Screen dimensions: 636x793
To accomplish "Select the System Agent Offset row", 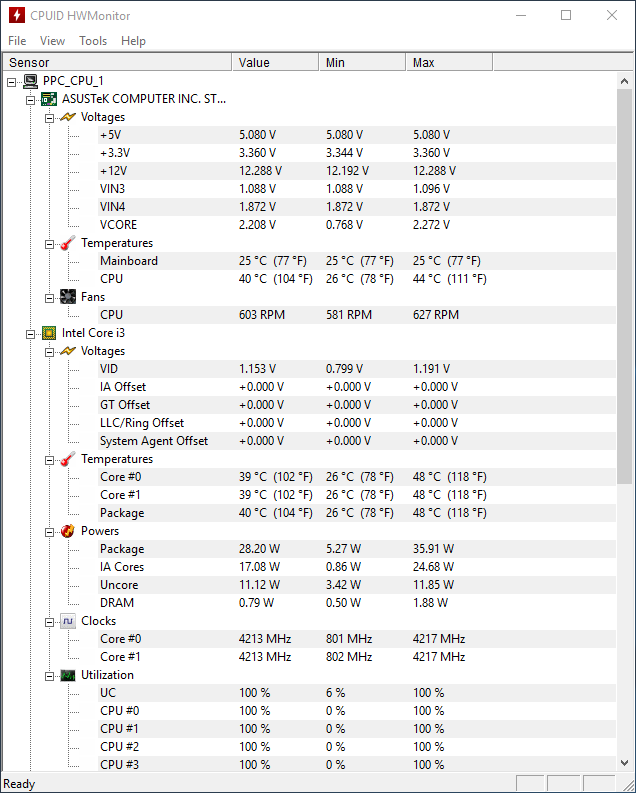I will [x=357, y=441].
